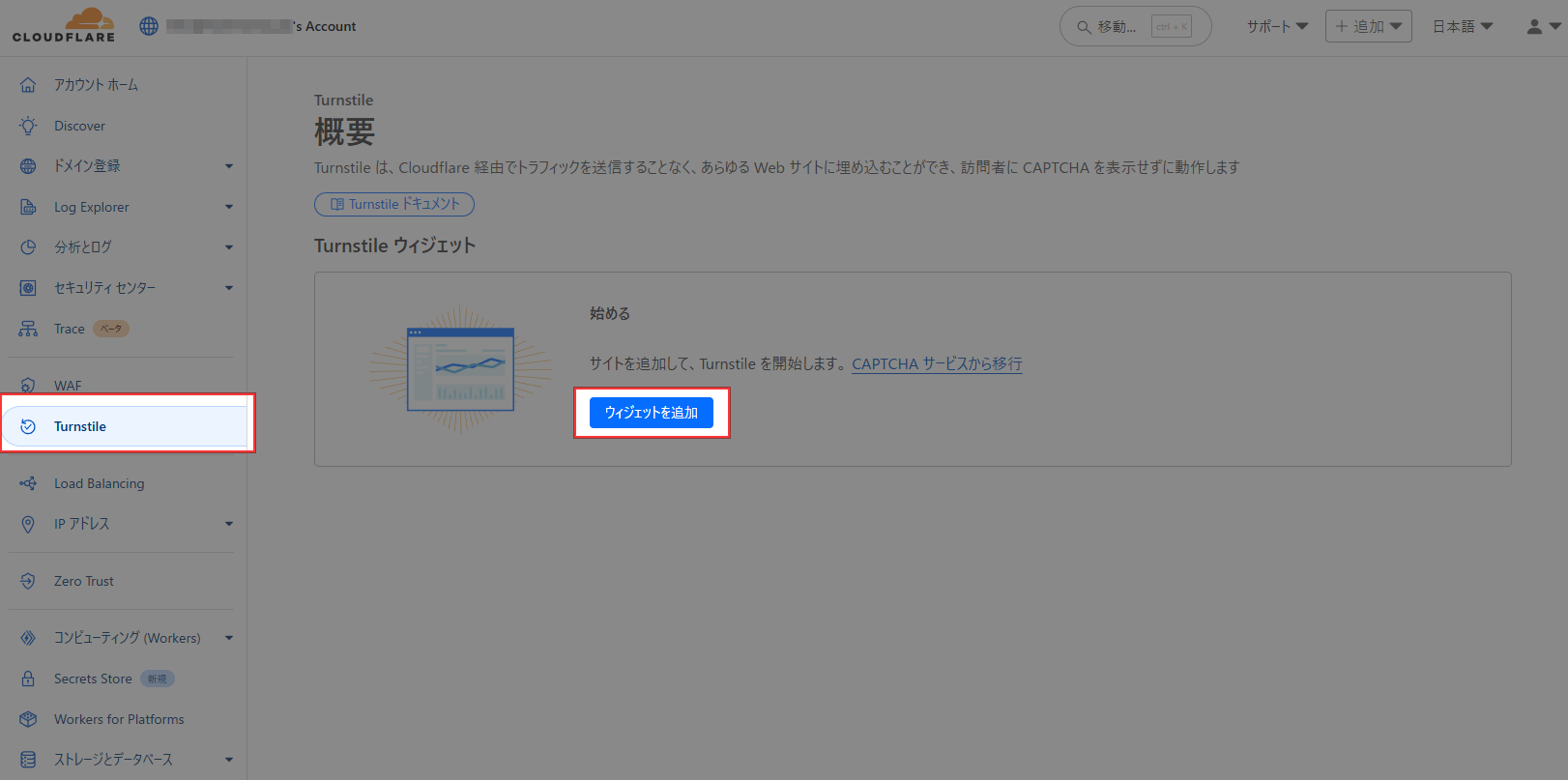Click the Workers for Platforms cube icon
Viewport: 1568px width, 780px height.
pos(28,719)
